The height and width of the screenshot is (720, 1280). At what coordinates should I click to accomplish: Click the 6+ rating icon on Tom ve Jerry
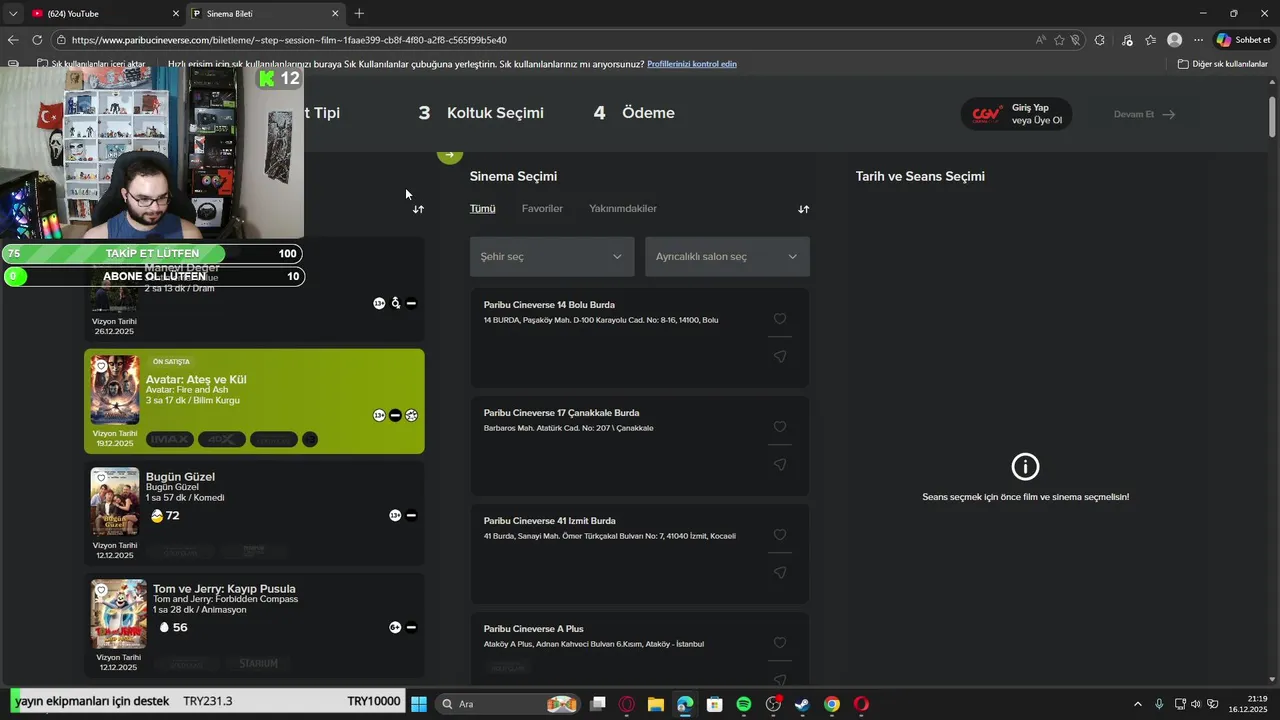click(395, 628)
